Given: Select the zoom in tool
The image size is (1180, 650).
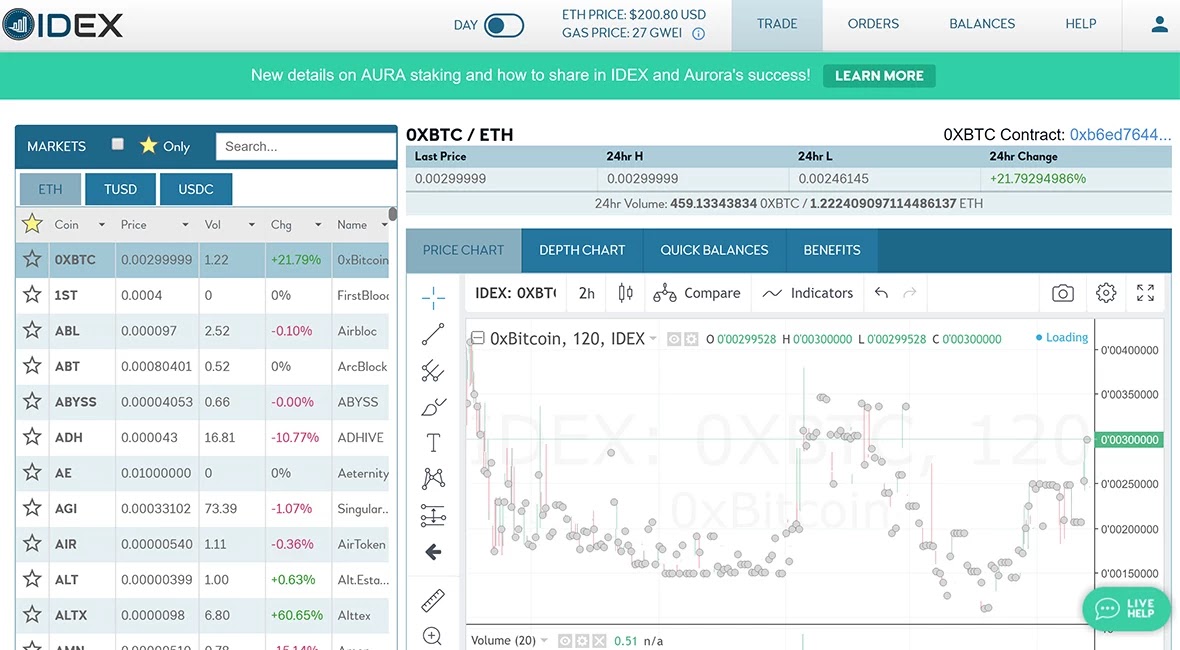Looking at the screenshot, I should pyautogui.click(x=433, y=636).
